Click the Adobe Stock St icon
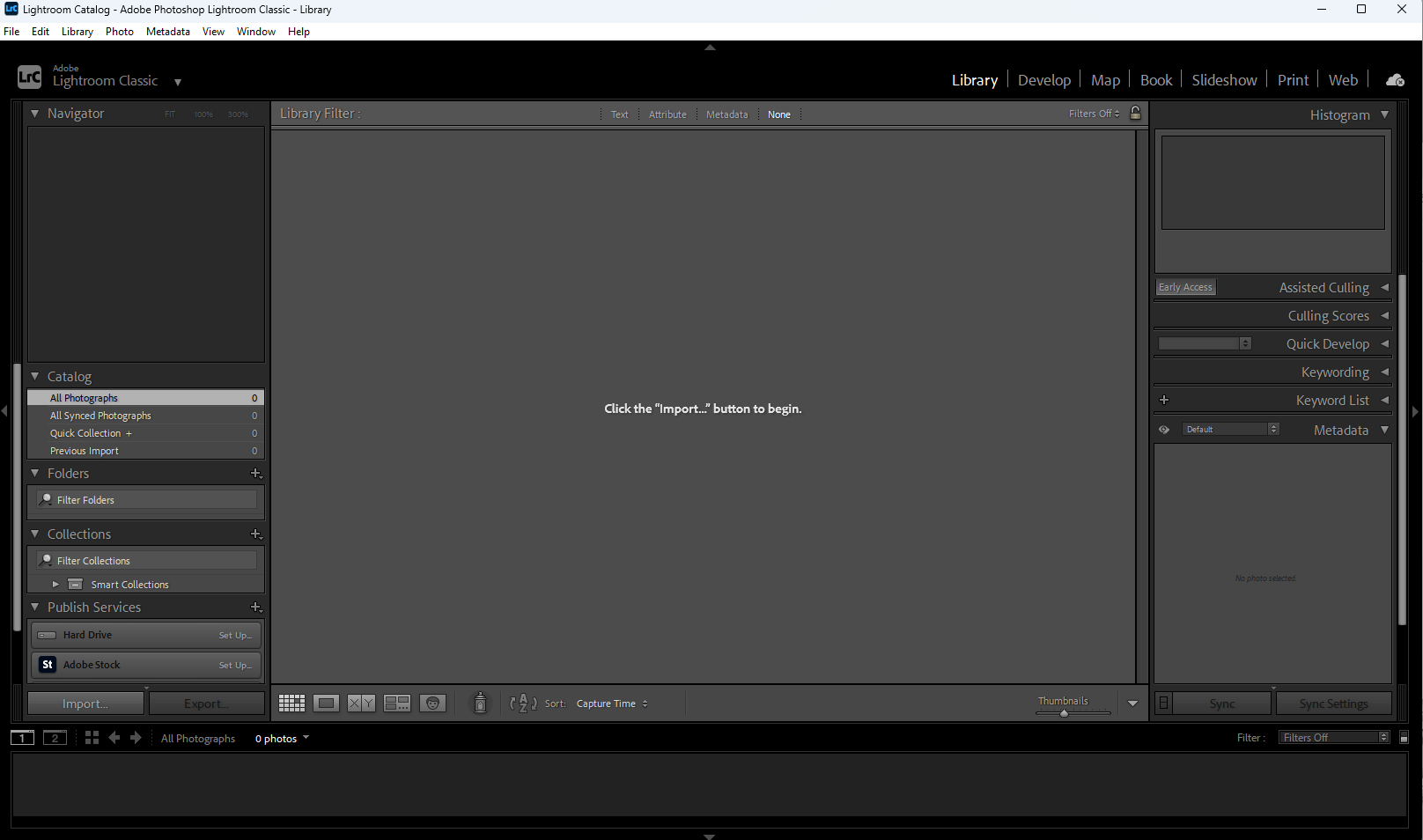The width and height of the screenshot is (1423, 840). [x=48, y=665]
